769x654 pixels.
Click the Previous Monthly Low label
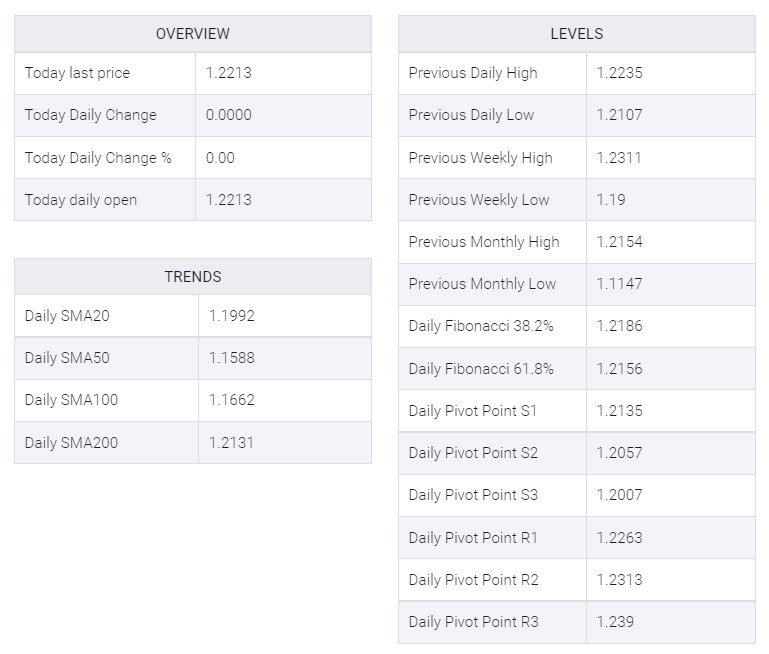pyautogui.click(x=482, y=284)
